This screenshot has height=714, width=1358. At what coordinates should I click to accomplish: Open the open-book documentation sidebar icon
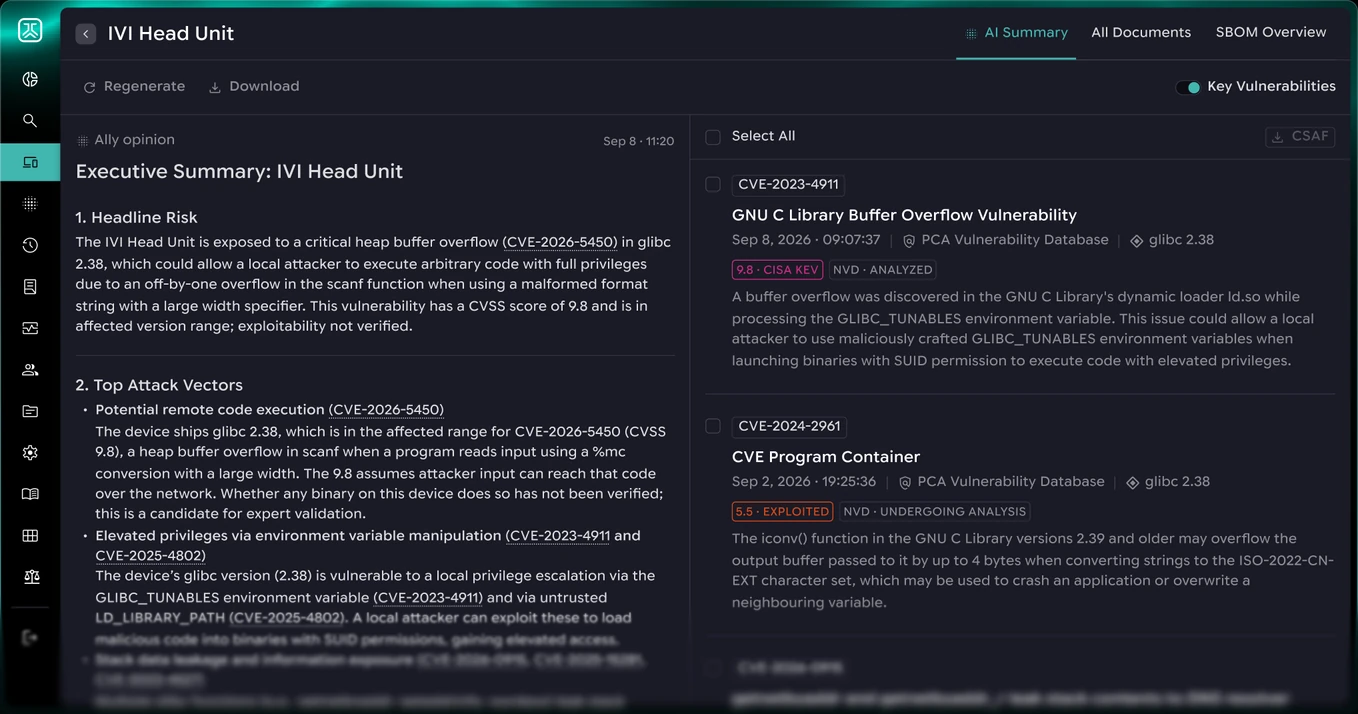coord(30,494)
